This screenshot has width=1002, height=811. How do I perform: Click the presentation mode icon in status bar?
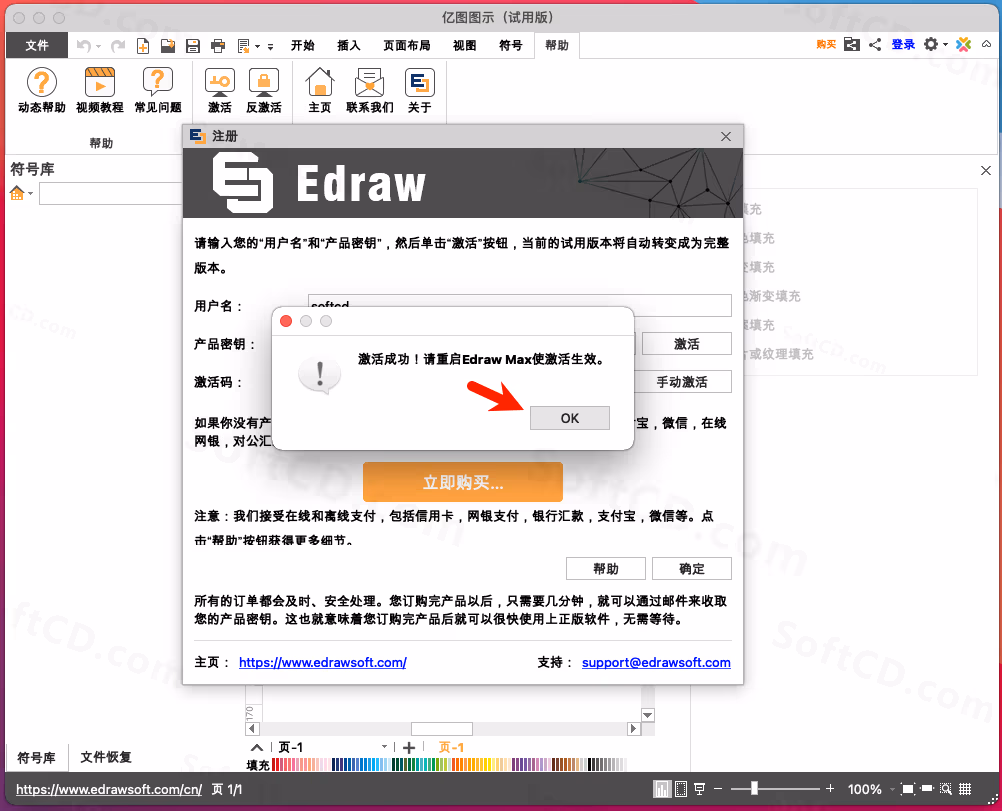[x=700, y=789]
